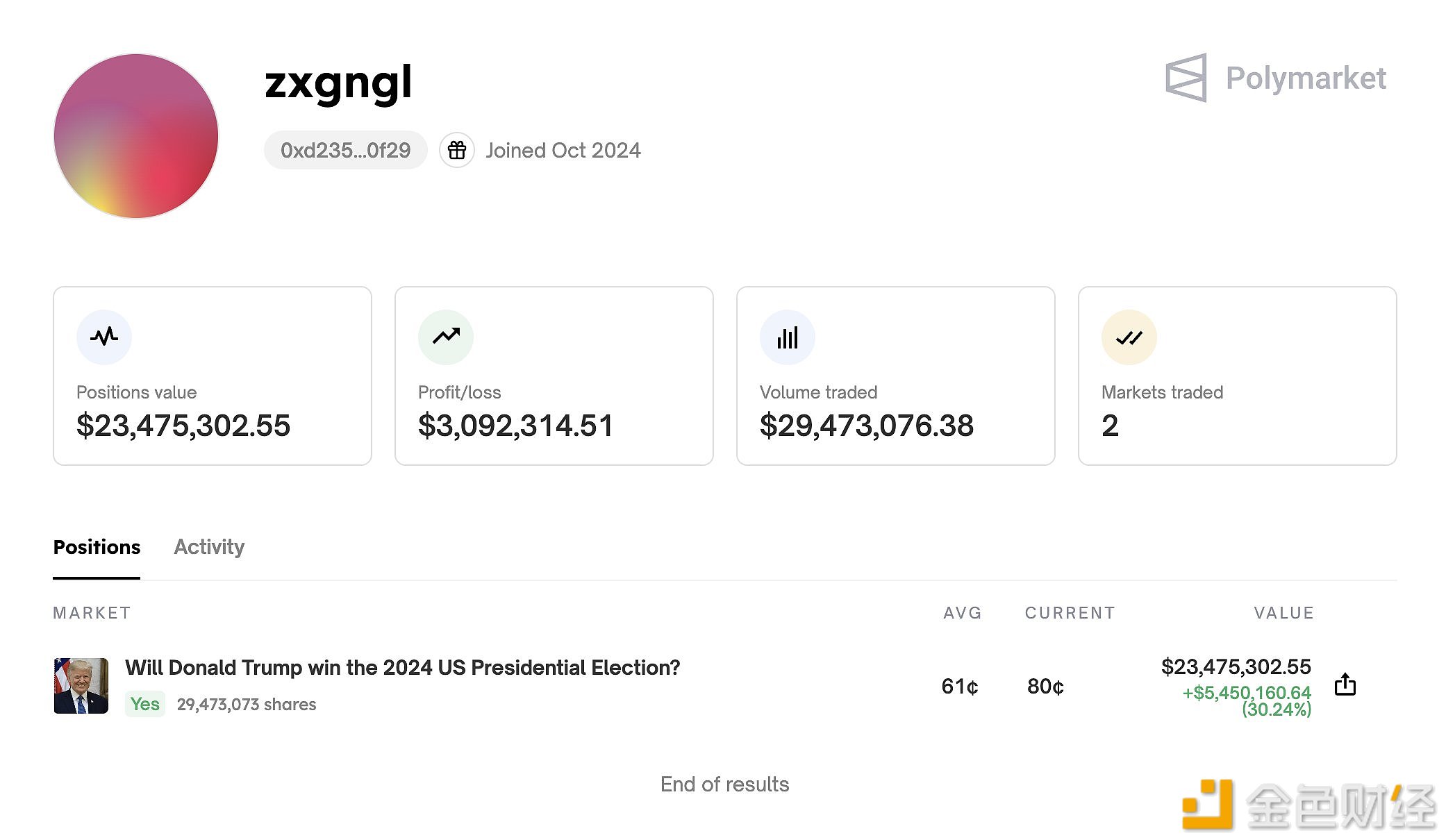Click the positions value pulse icon
Viewport: 1446px width, 840px height.
(x=104, y=336)
